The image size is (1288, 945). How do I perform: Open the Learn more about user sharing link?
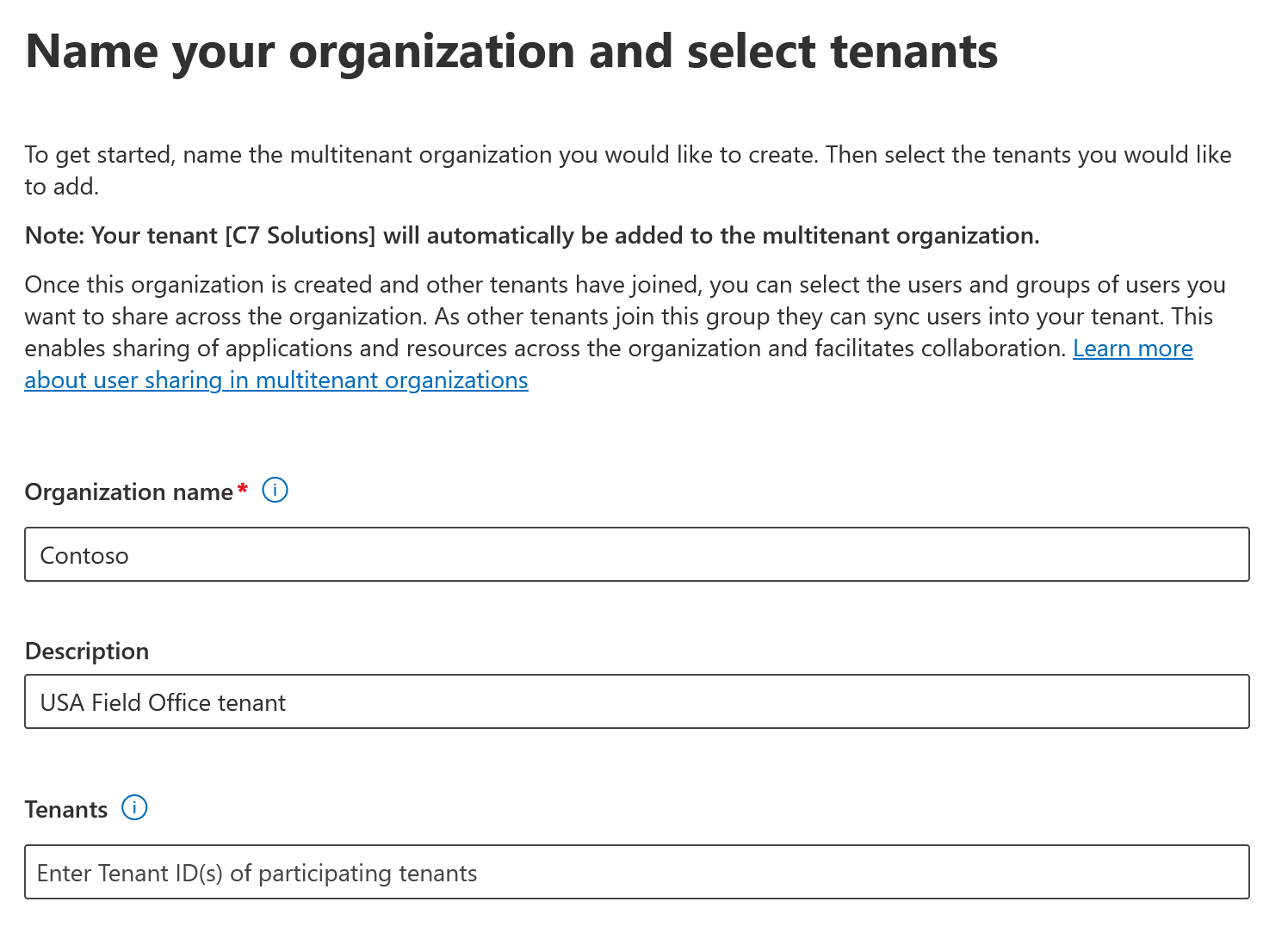coord(1132,349)
